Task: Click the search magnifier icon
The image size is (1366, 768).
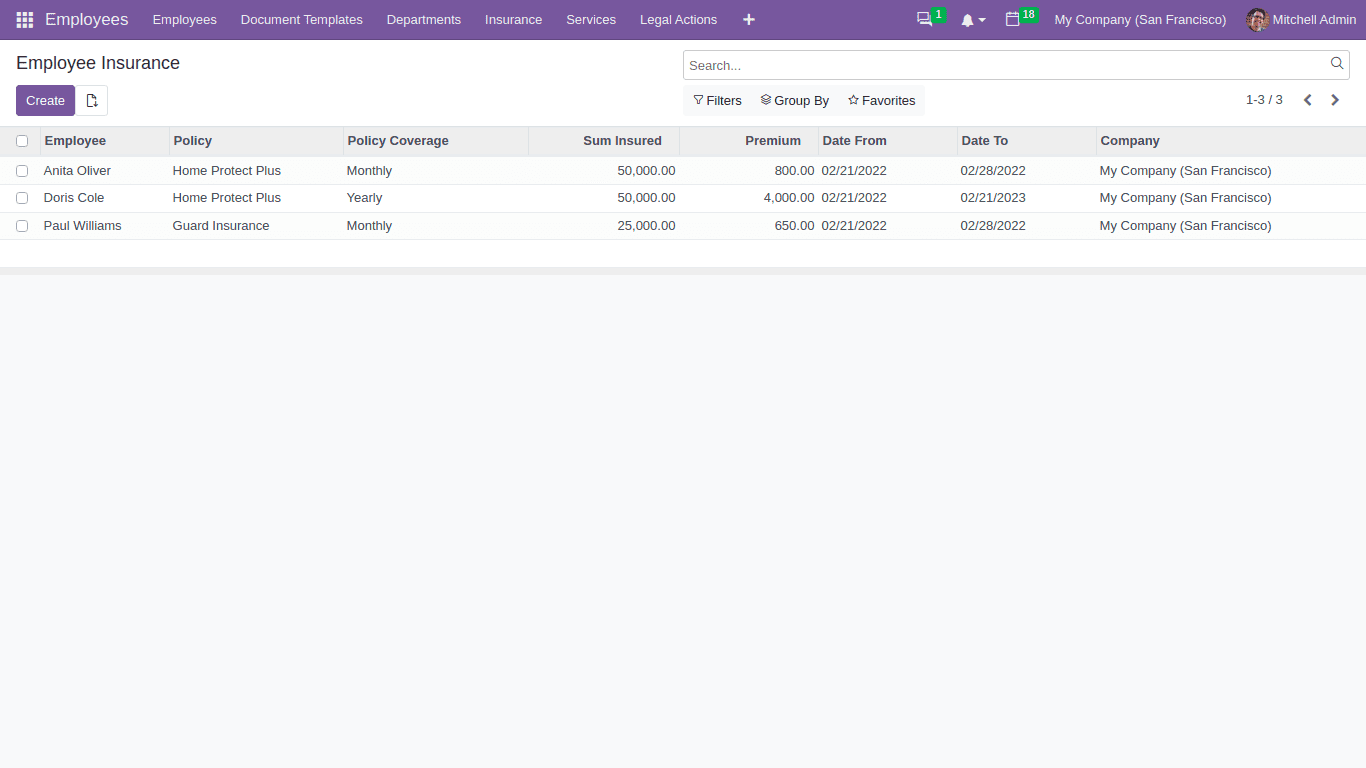Action: point(1337,64)
